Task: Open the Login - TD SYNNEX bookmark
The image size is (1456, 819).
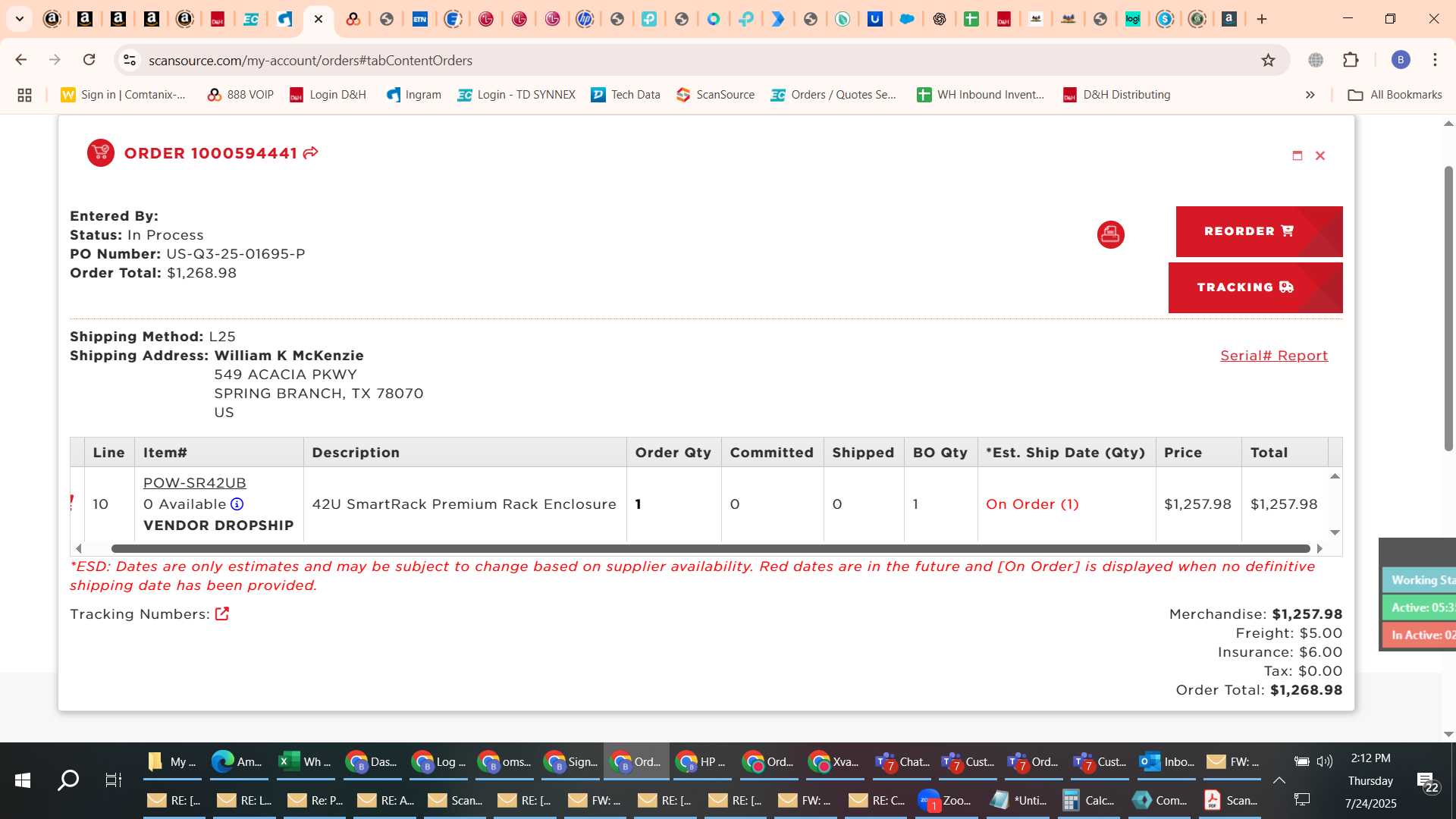Action: [516, 95]
